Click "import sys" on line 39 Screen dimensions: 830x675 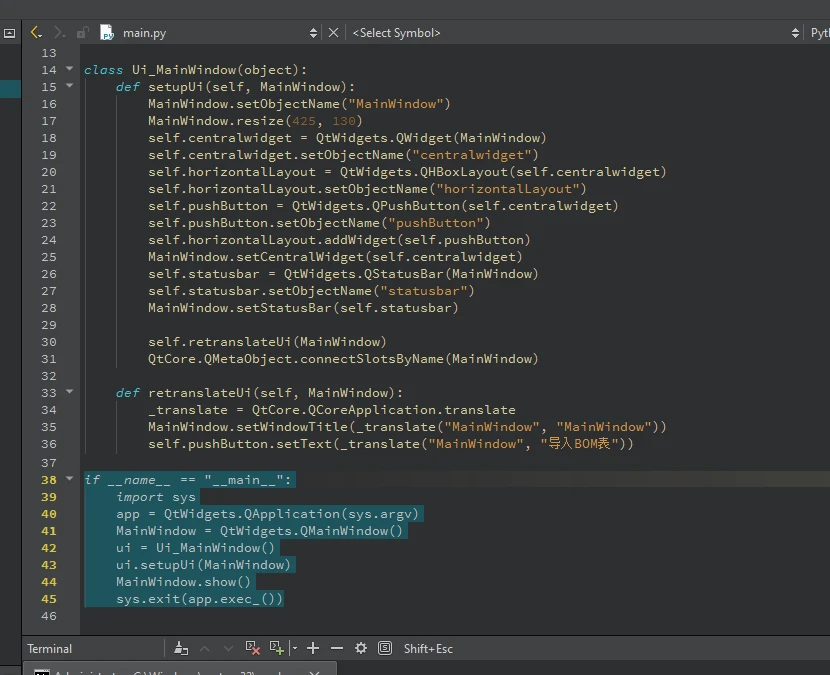click(x=156, y=497)
